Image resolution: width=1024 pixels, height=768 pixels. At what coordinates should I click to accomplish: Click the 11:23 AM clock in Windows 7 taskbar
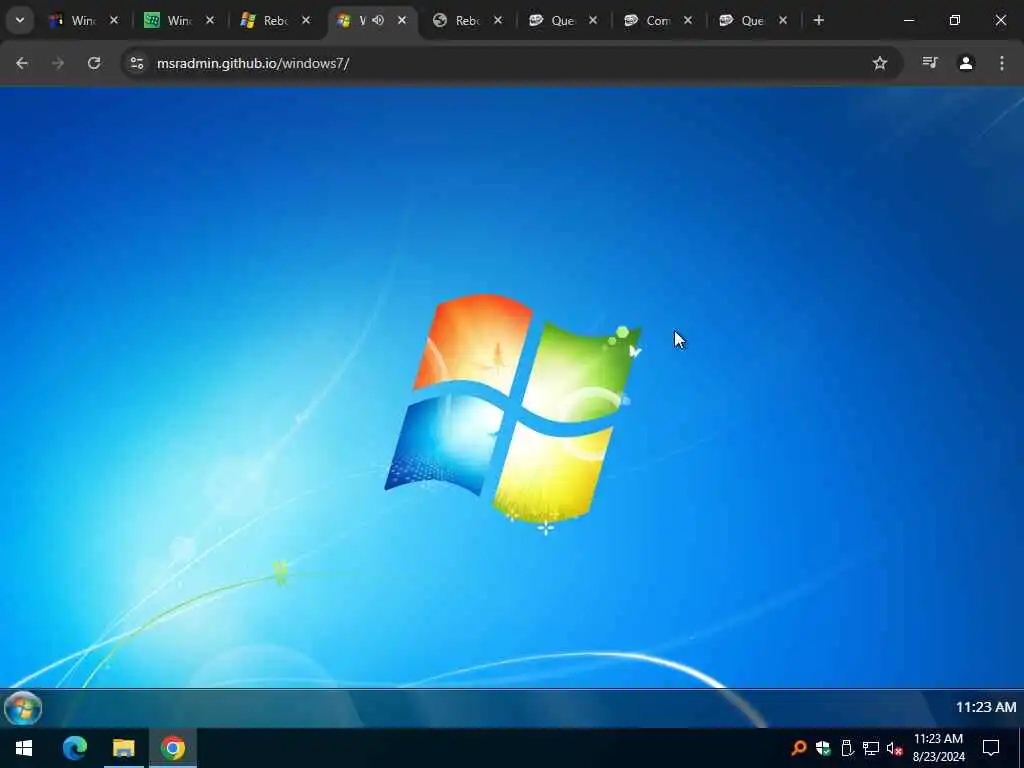point(985,707)
